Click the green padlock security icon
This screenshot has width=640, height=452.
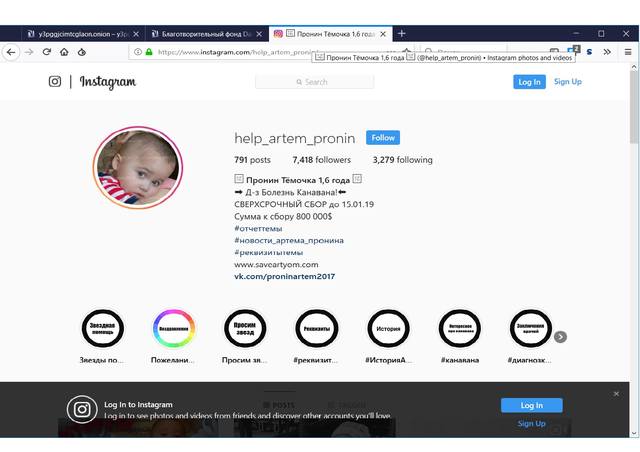coord(149,52)
